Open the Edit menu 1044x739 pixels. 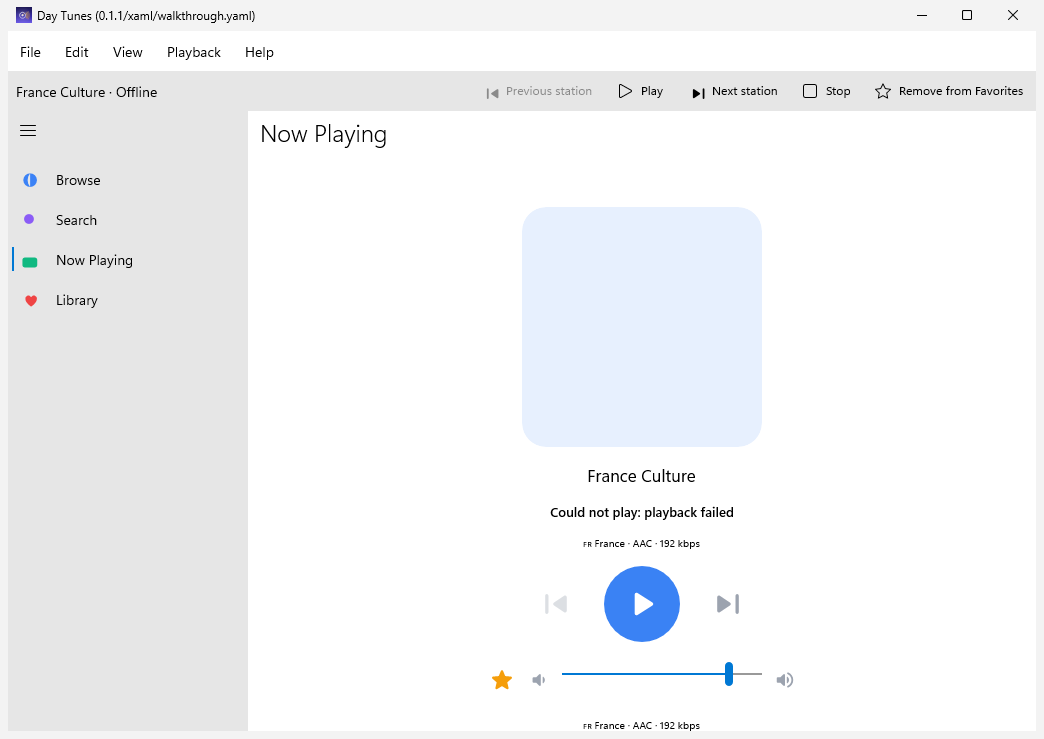(x=77, y=52)
